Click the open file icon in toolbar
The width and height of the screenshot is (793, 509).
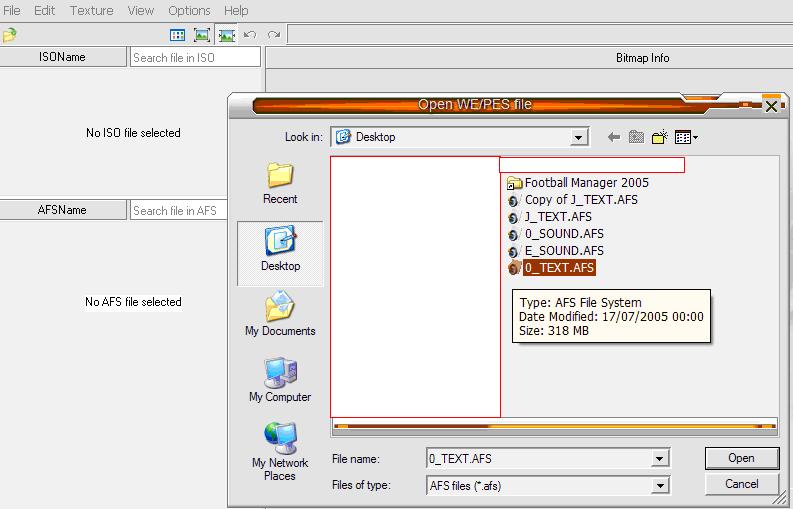point(9,35)
